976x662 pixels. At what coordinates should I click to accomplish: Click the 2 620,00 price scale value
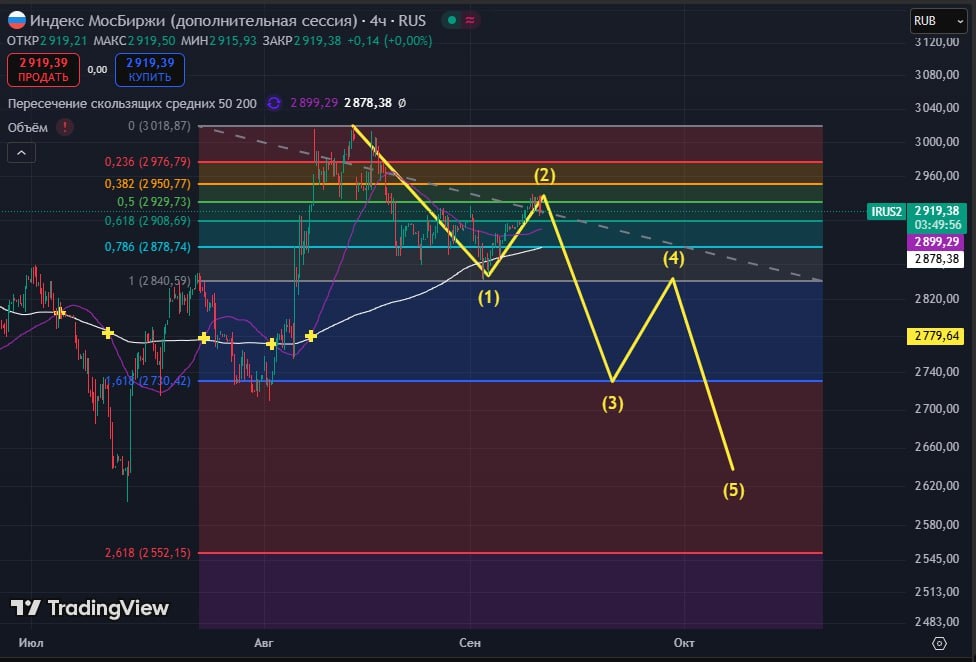937,486
